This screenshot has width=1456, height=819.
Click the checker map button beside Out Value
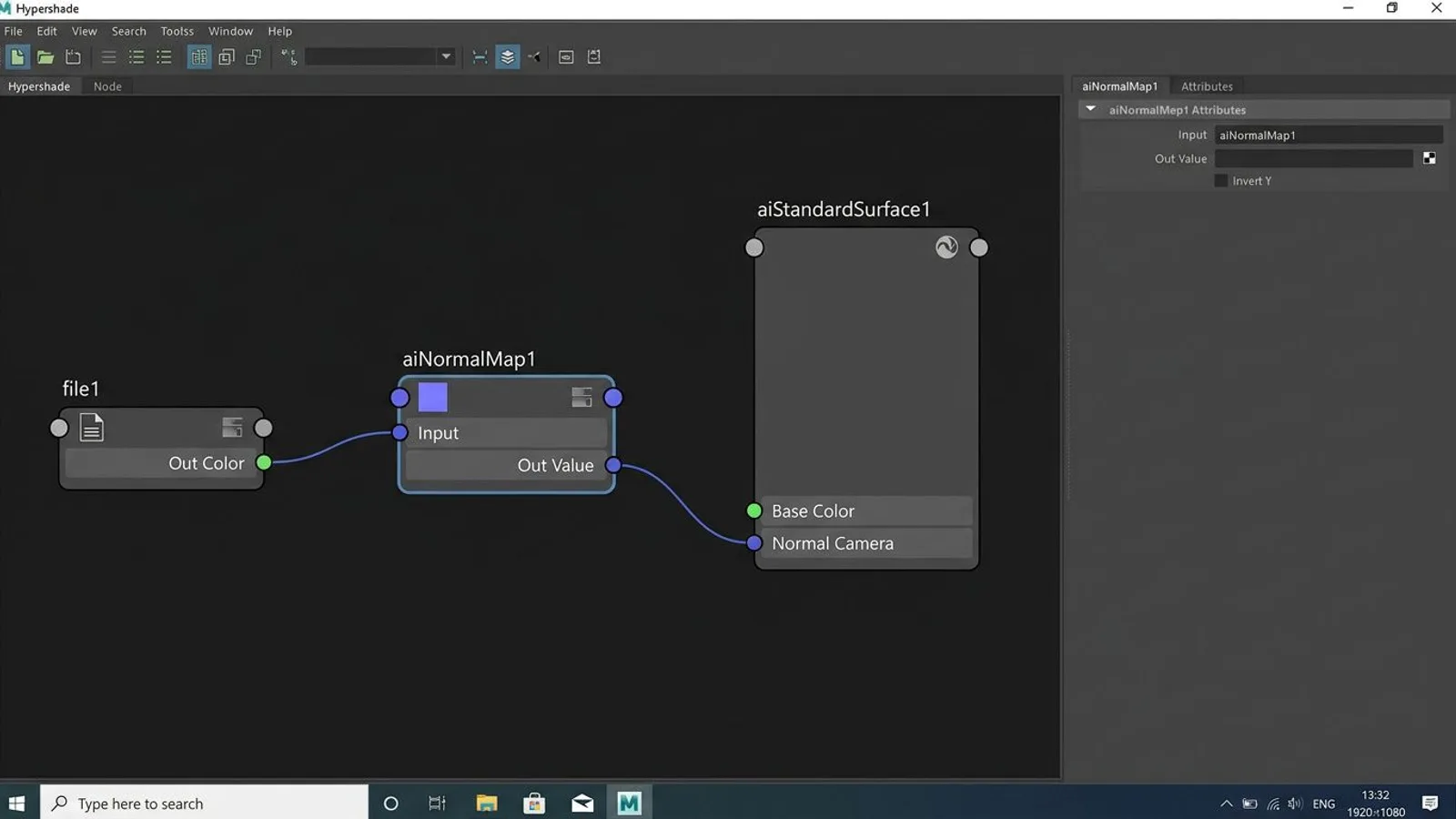tap(1430, 158)
